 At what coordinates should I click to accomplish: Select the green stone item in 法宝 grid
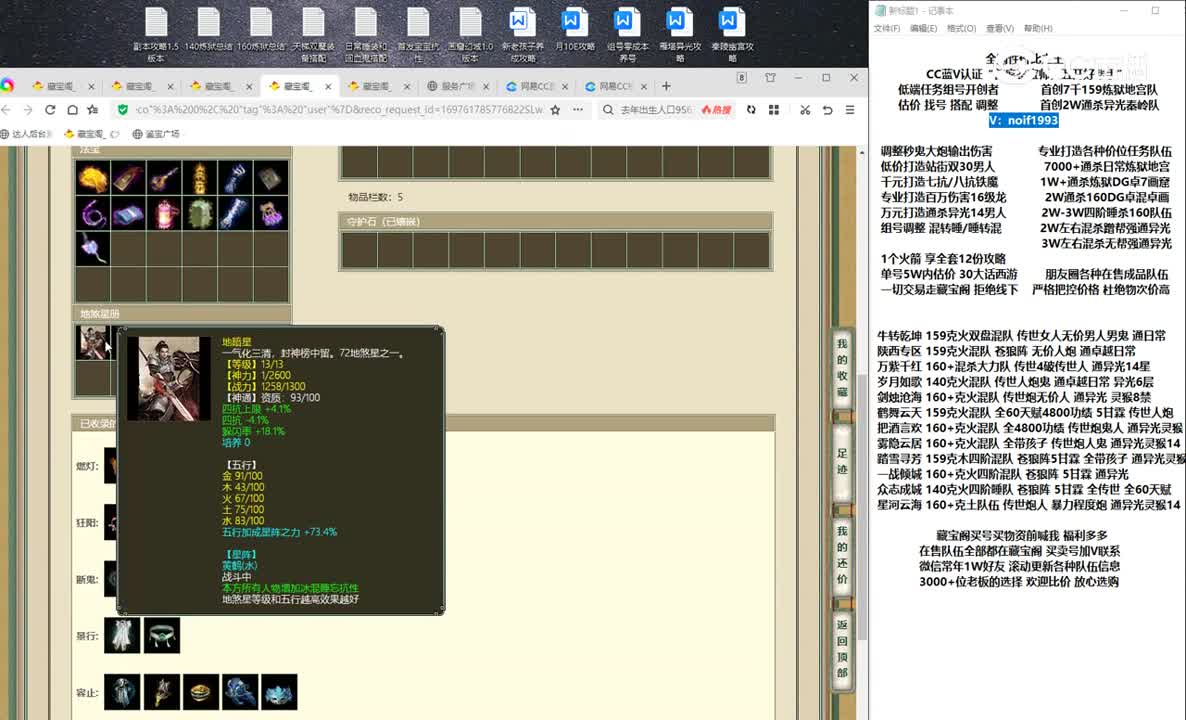pos(200,214)
